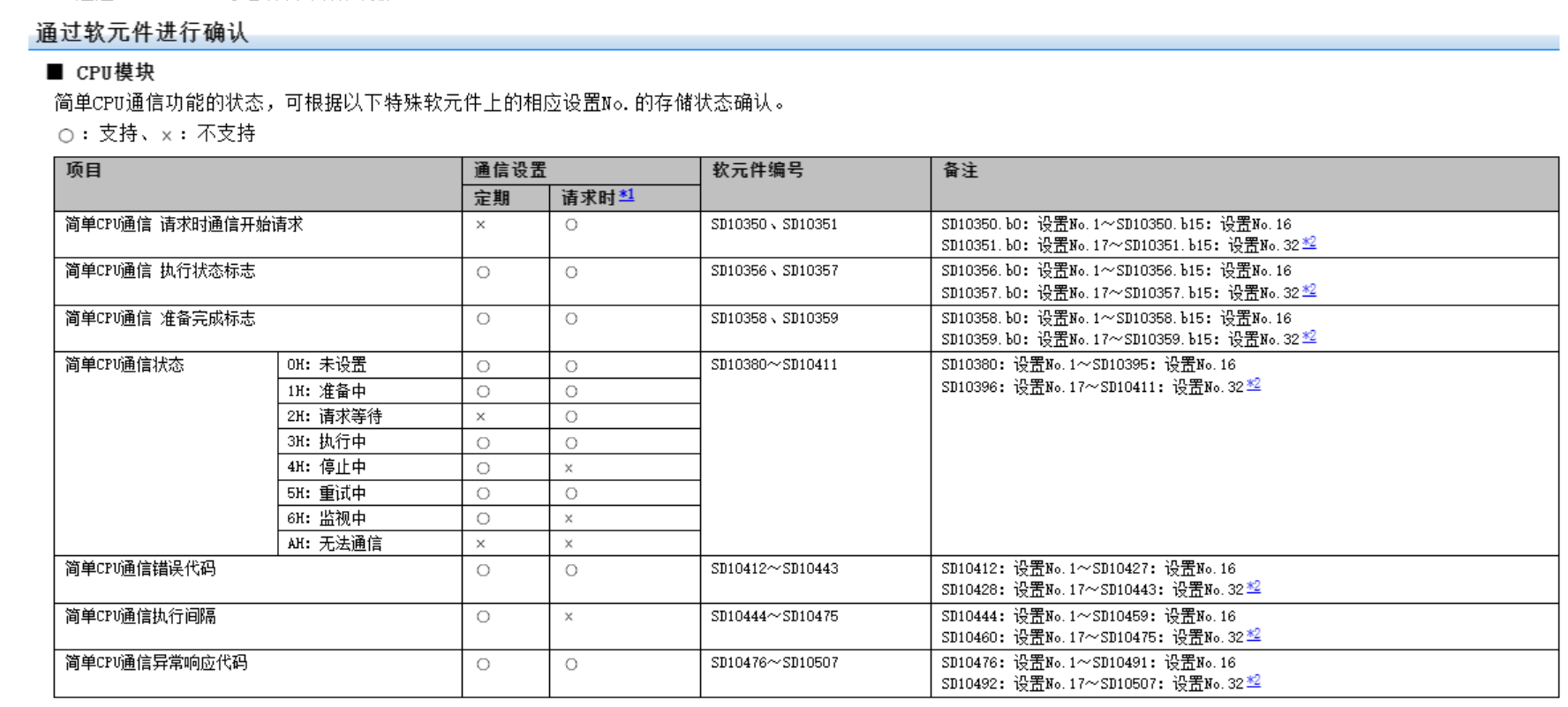Select the 软元件编号 column header
The width and height of the screenshot is (1568, 707).
click(x=758, y=170)
